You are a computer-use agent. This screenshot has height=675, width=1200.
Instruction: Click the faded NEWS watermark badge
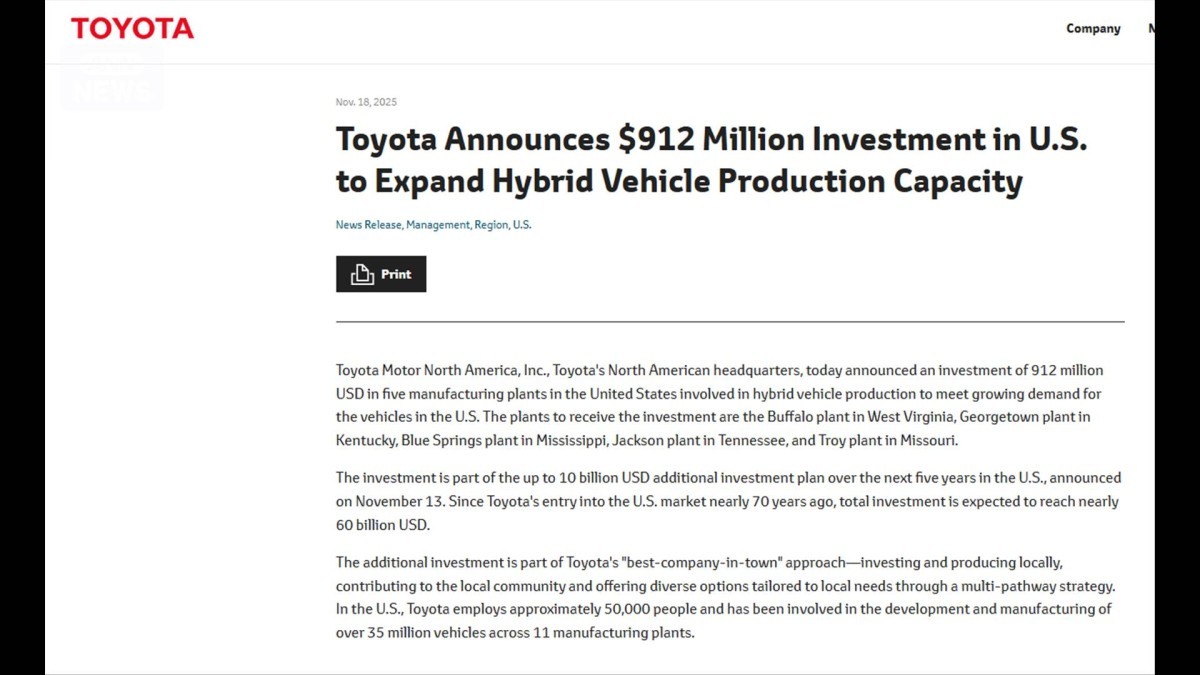point(111,80)
